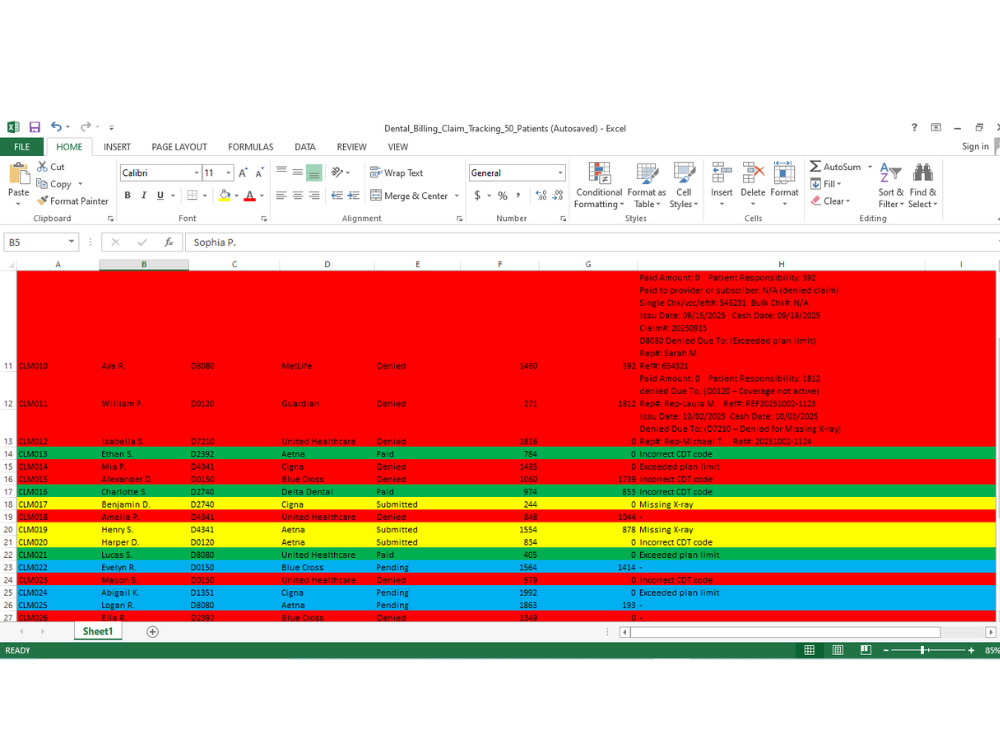Open the Fill dropdown

pos(826,184)
